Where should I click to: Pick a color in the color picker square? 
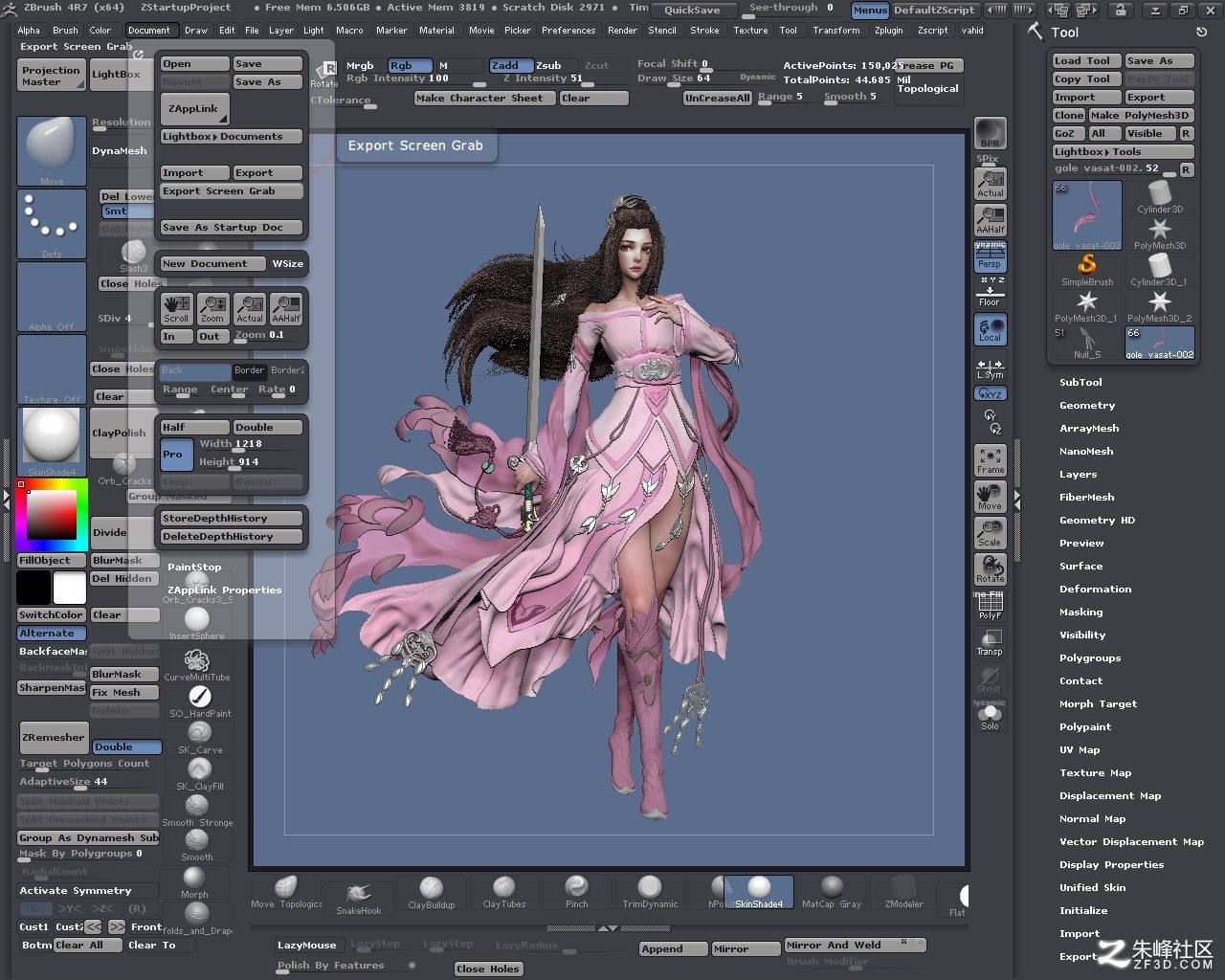(x=52, y=516)
